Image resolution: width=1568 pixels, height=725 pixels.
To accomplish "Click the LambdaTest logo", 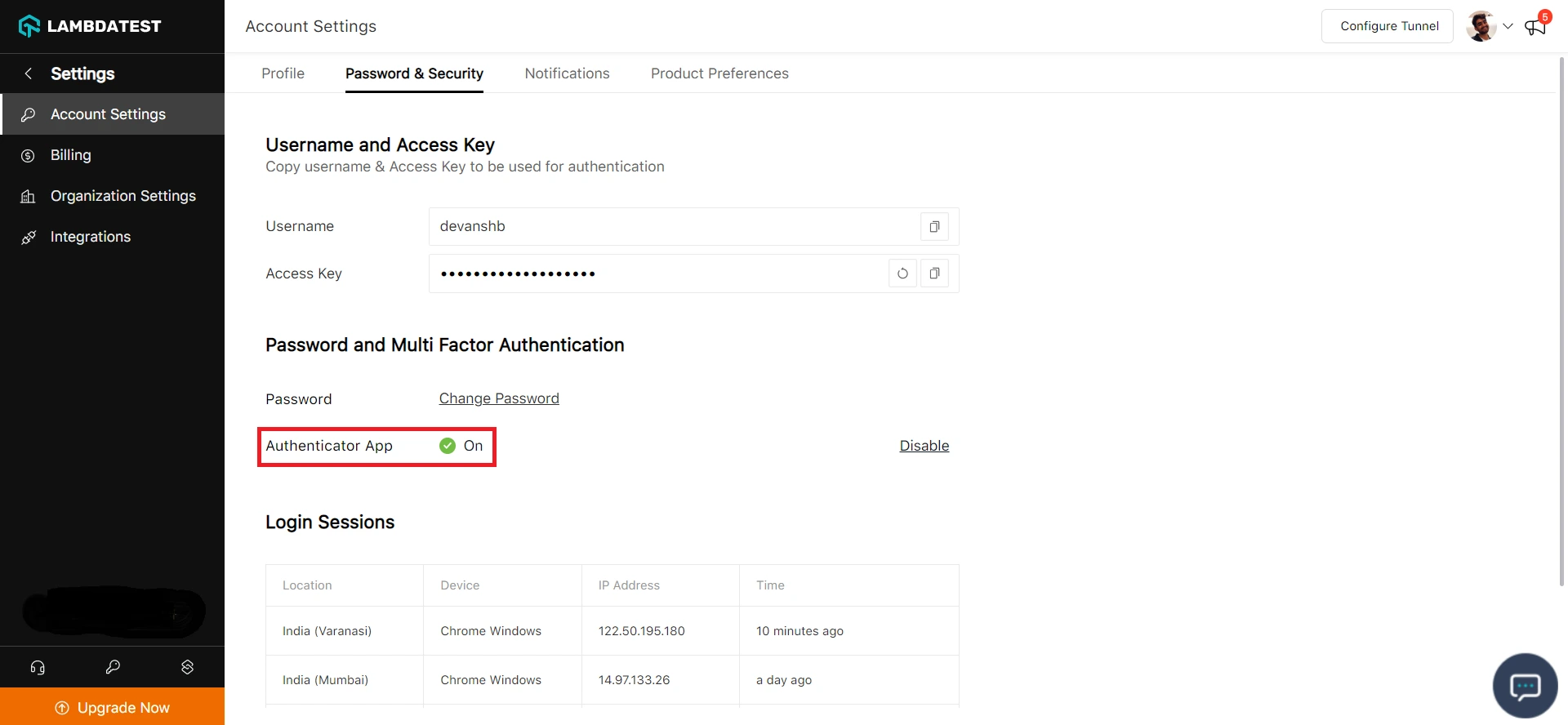I will [90, 26].
